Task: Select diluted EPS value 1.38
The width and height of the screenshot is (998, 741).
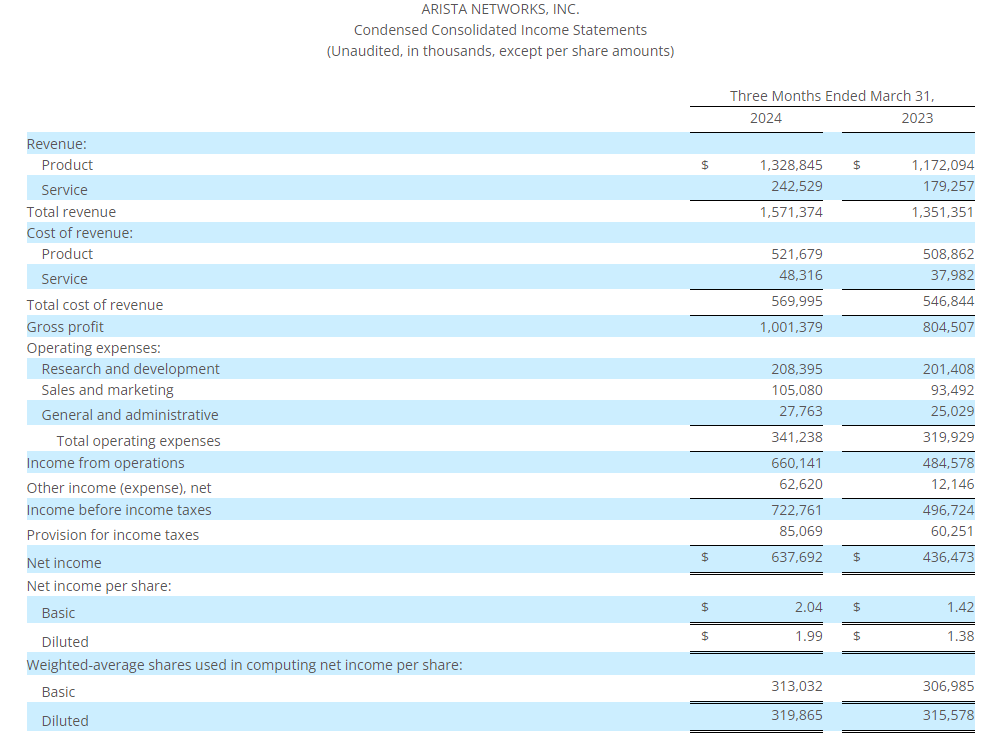Action: [x=960, y=636]
